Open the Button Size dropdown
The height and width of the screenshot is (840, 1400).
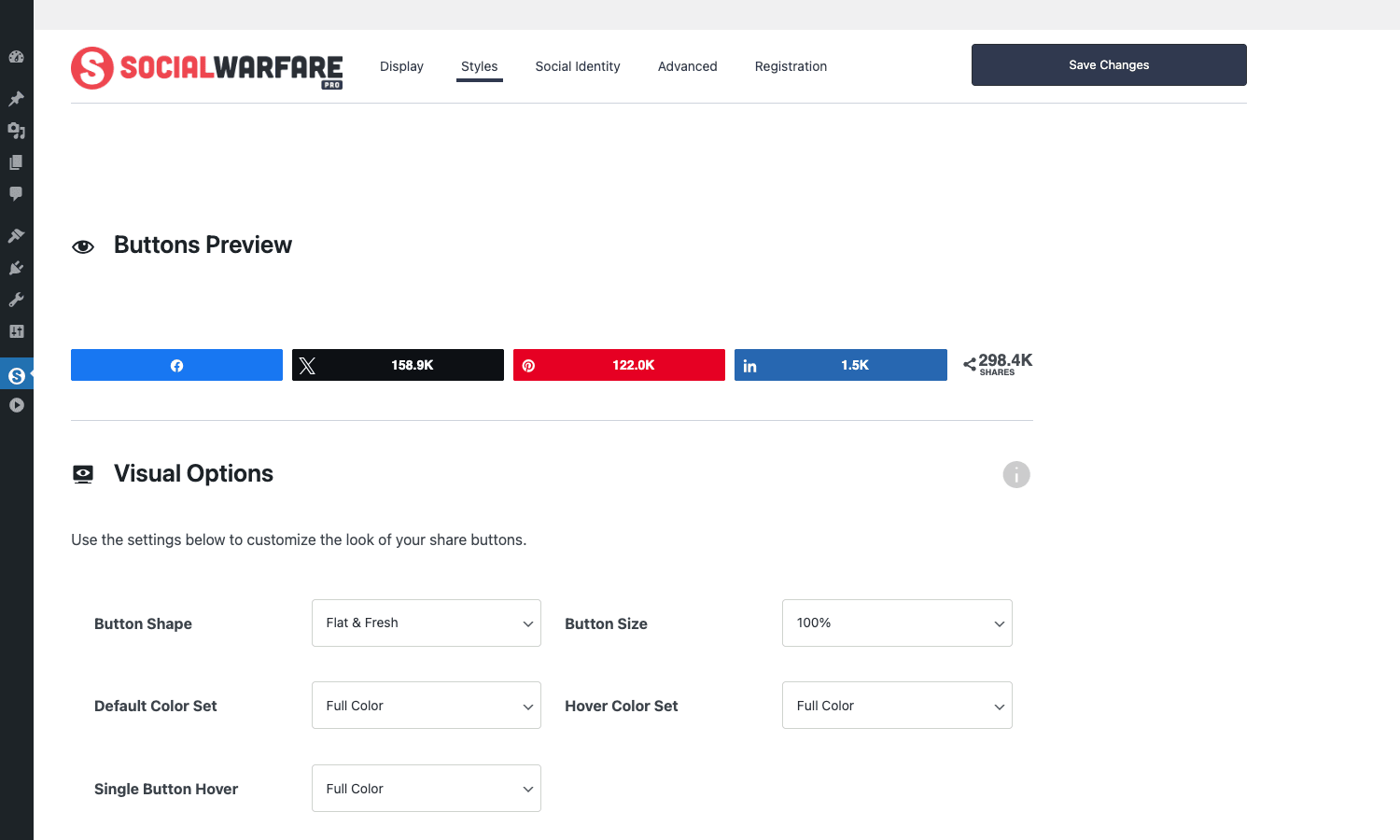pos(897,623)
